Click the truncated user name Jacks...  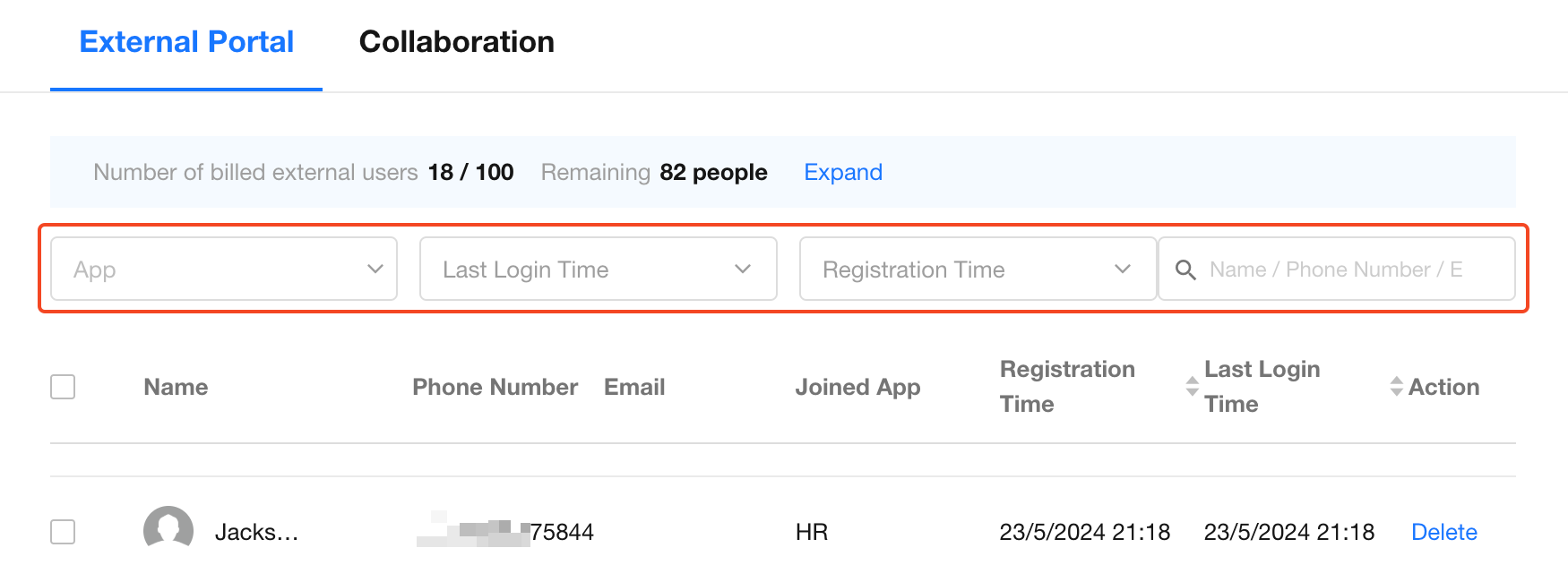pos(256,532)
